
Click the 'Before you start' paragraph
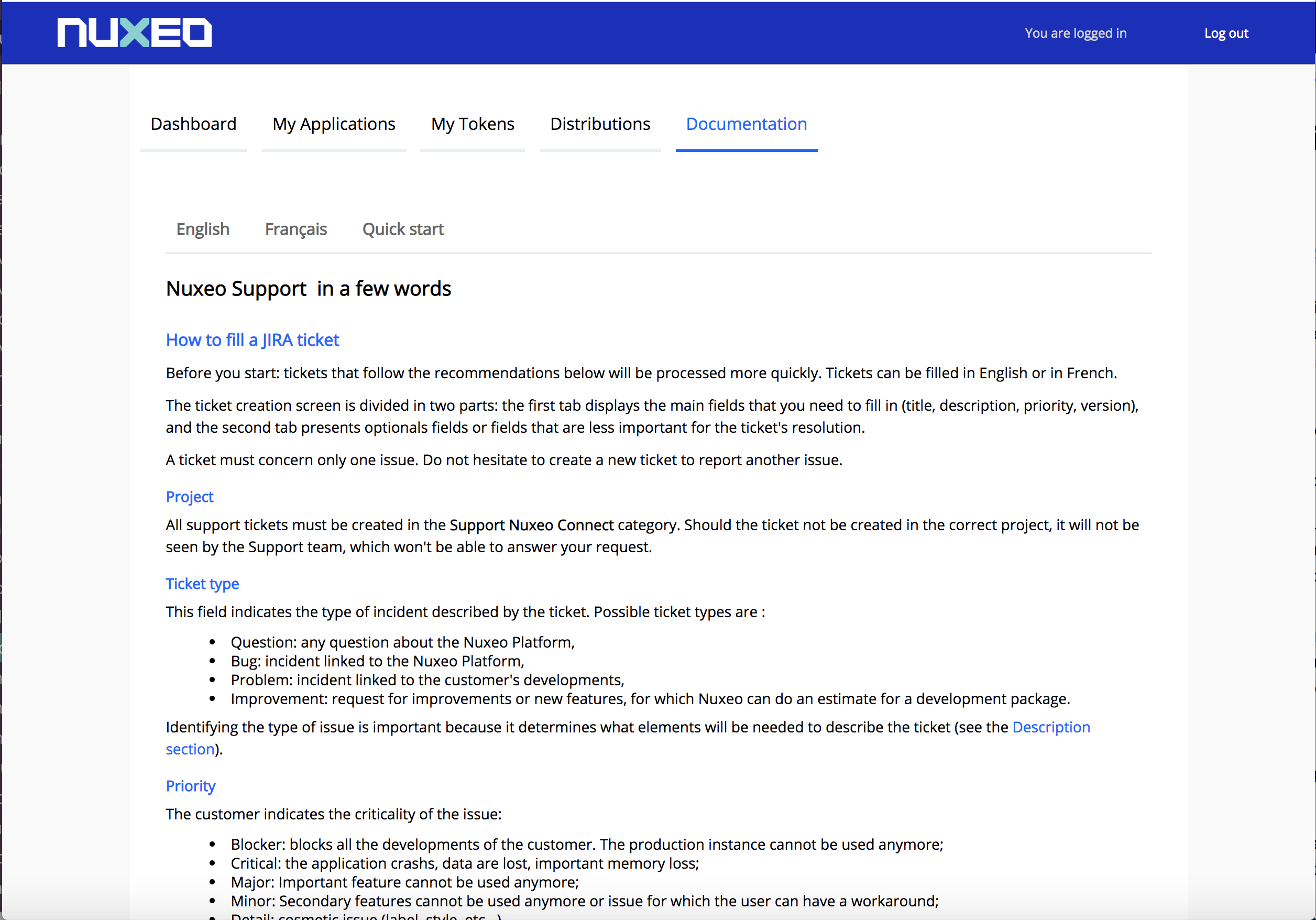point(641,373)
